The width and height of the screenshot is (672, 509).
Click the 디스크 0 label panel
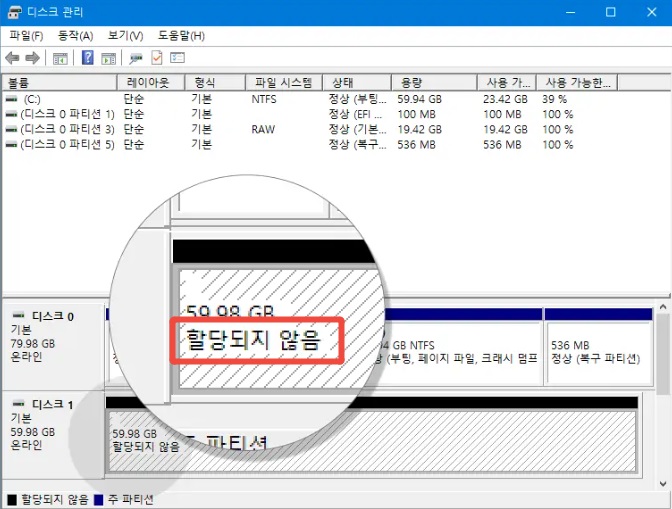point(53,346)
